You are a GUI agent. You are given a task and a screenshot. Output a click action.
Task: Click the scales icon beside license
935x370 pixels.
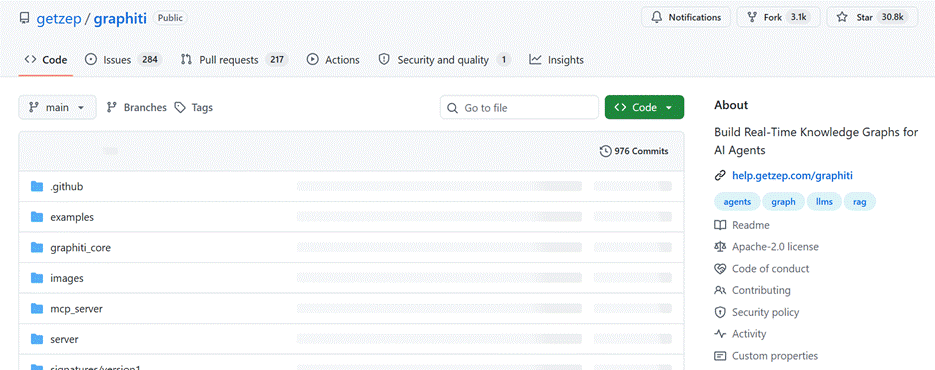click(720, 246)
